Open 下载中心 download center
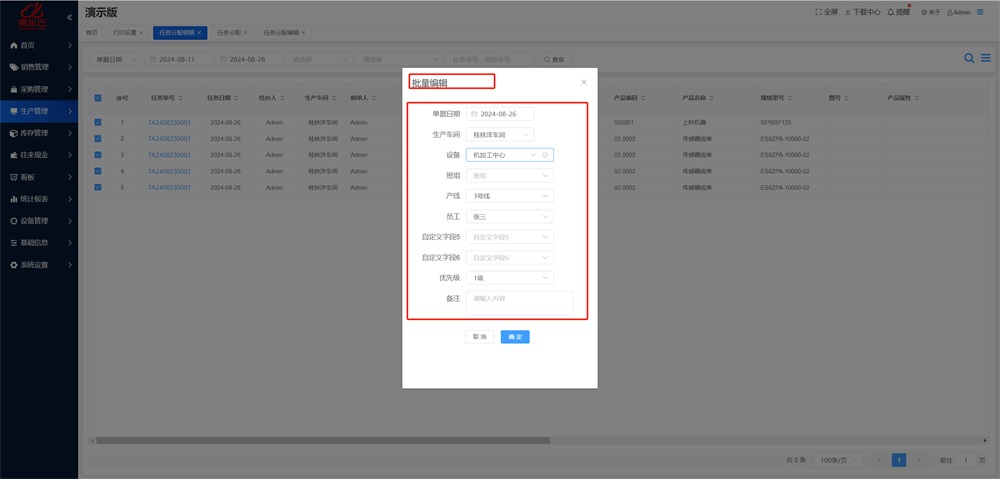Screen dimensions: 1000x479 point(862,12)
